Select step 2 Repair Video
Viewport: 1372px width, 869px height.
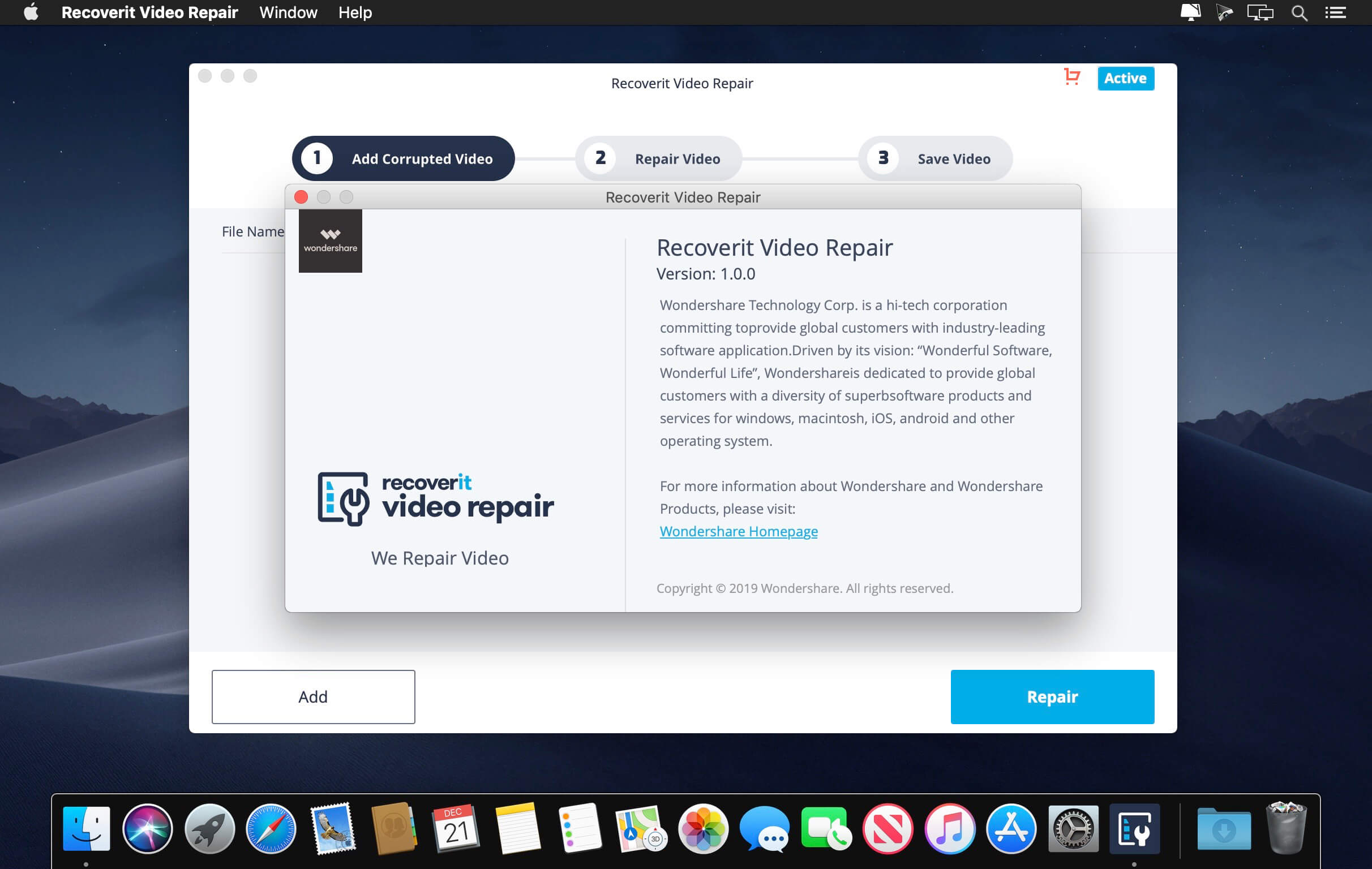(x=659, y=158)
